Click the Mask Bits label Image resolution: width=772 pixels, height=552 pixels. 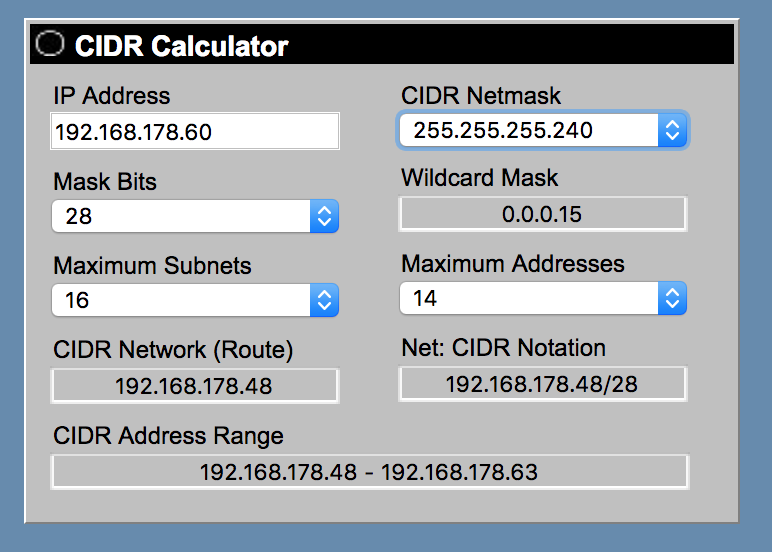point(105,181)
